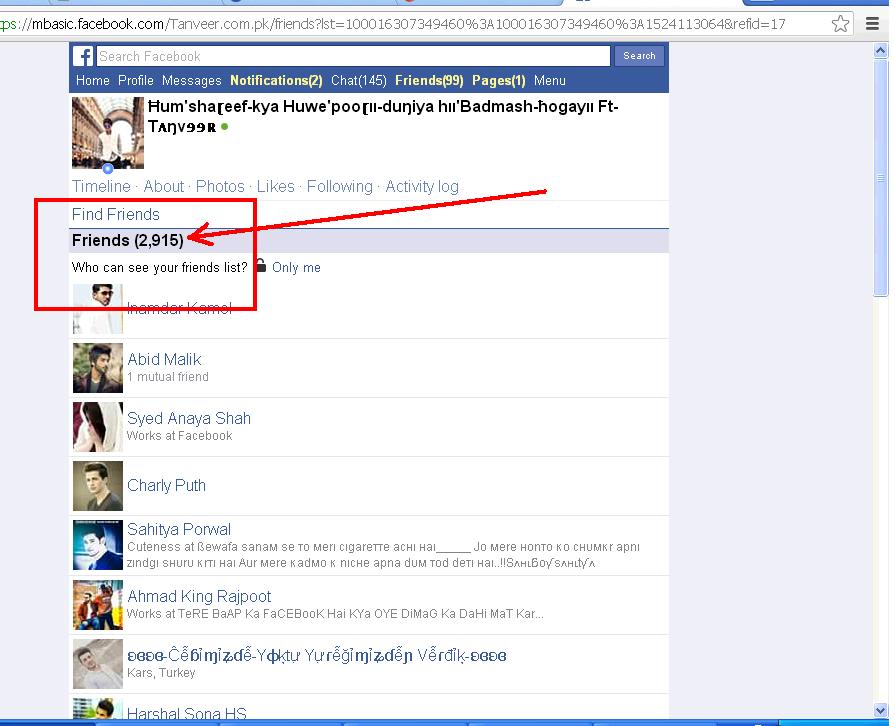Open Chat(145)

click(359, 80)
